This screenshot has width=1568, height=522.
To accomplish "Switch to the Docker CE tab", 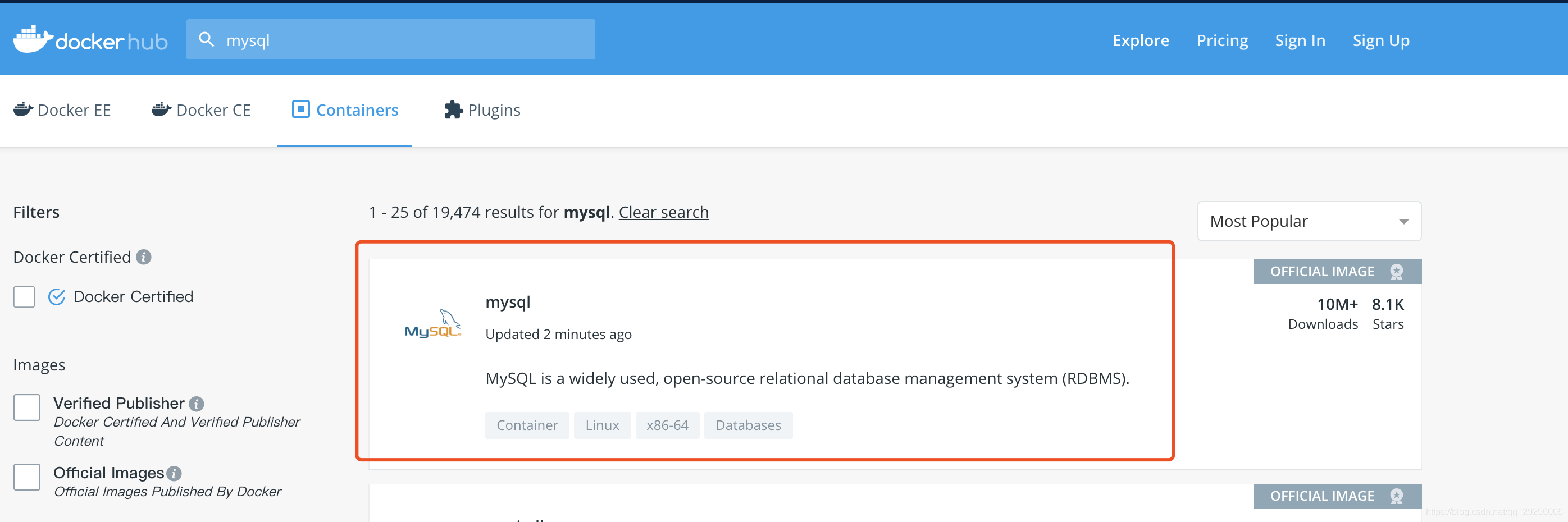I will (x=201, y=110).
